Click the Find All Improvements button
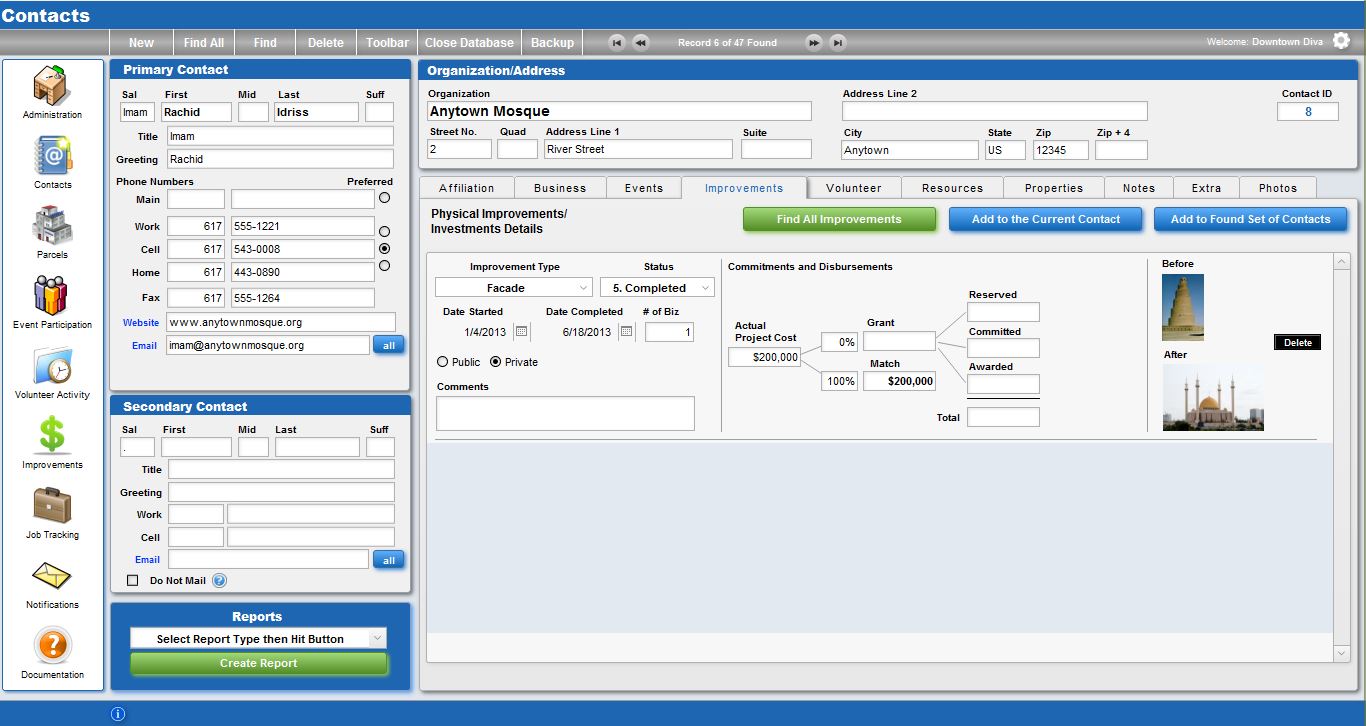The height and width of the screenshot is (726, 1366). (839, 219)
